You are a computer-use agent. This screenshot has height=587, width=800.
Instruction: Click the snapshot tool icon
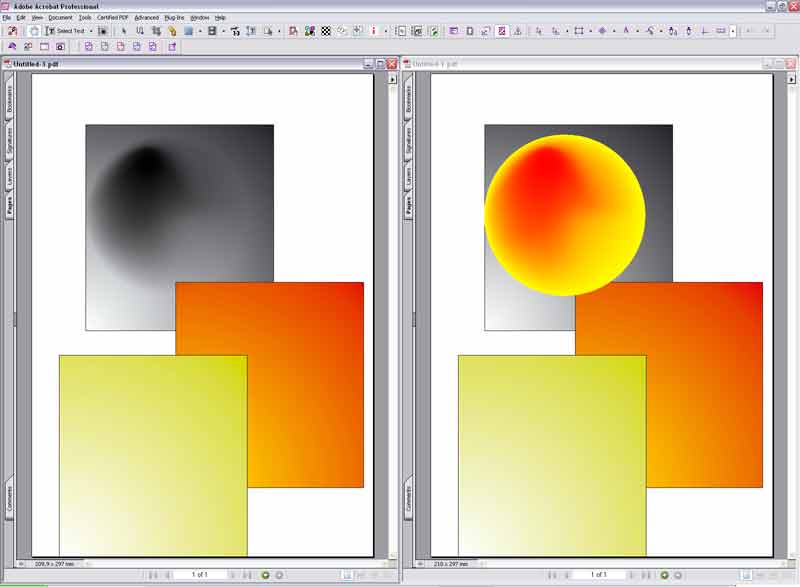pyautogui.click(x=103, y=31)
